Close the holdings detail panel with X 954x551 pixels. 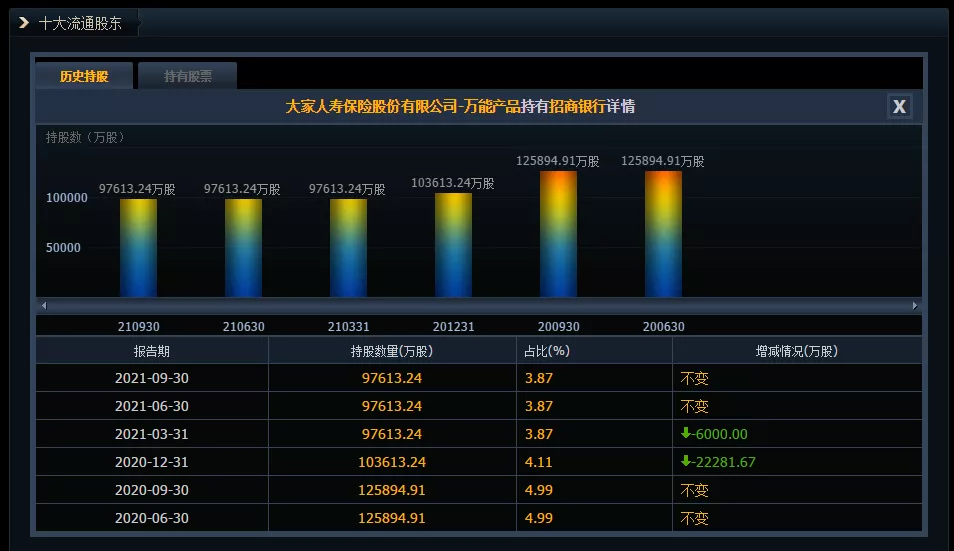tap(899, 106)
